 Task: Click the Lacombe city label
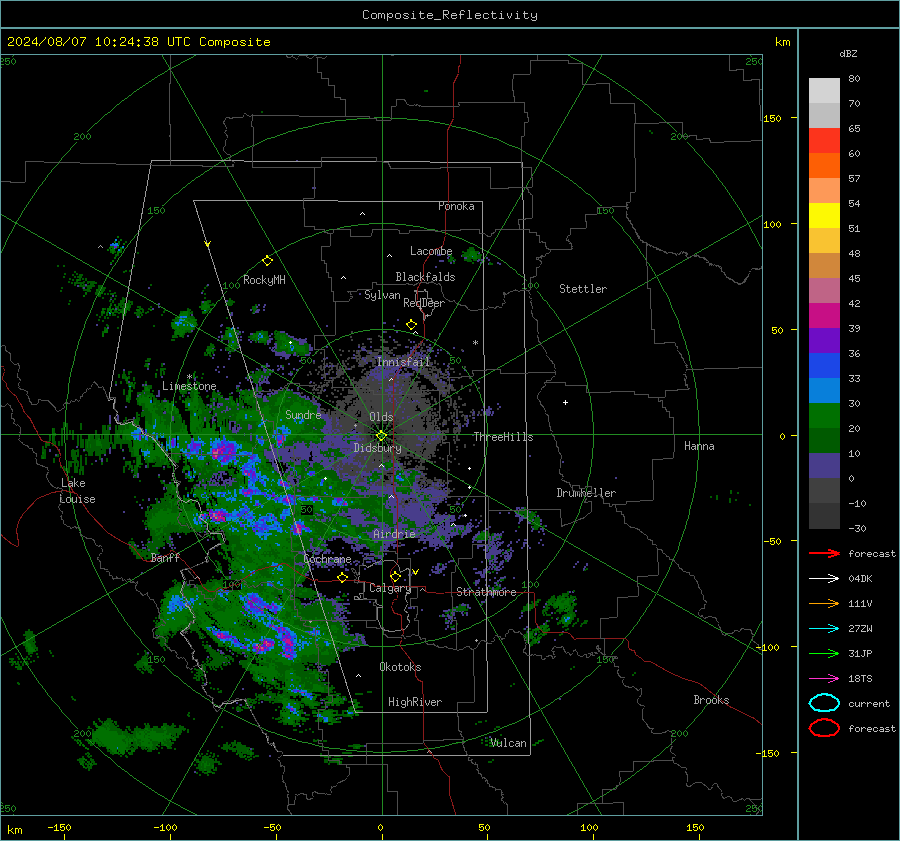tap(431, 251)
